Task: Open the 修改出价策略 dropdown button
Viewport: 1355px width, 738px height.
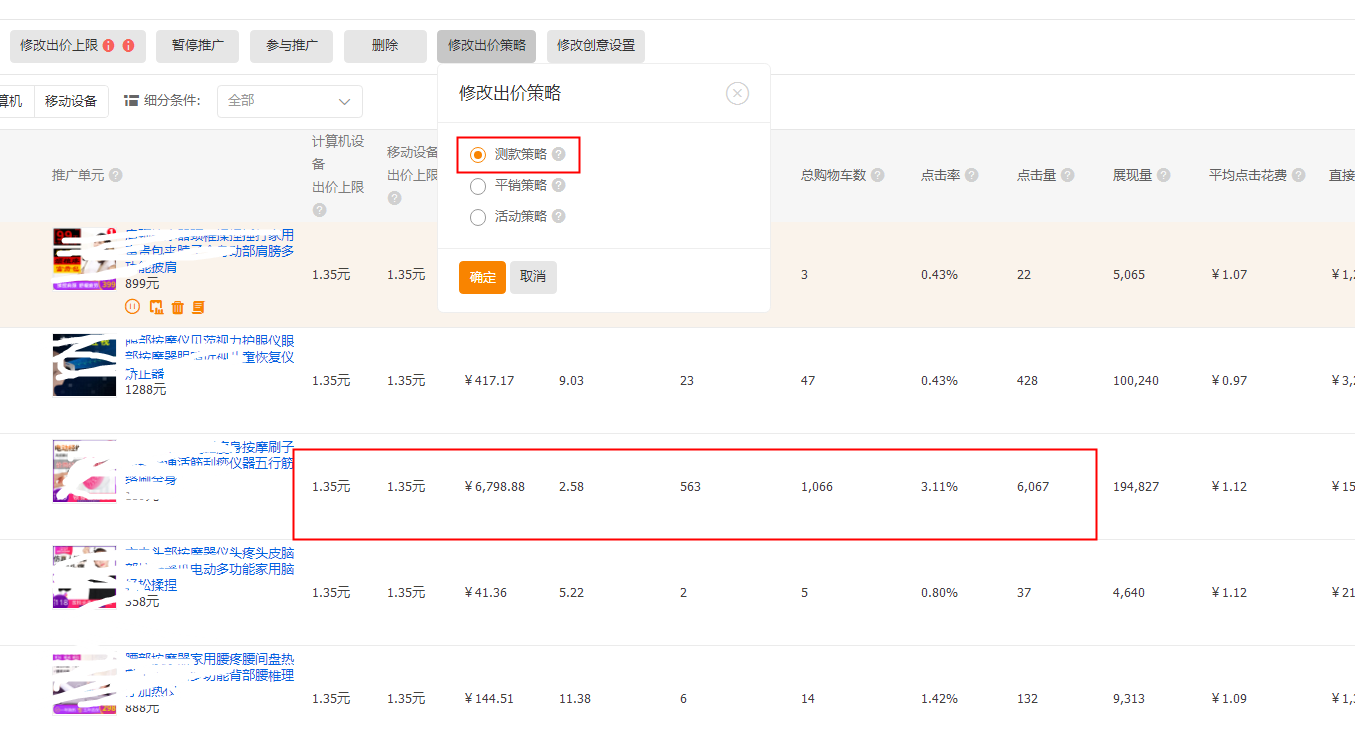Action: tap(486, 46)
